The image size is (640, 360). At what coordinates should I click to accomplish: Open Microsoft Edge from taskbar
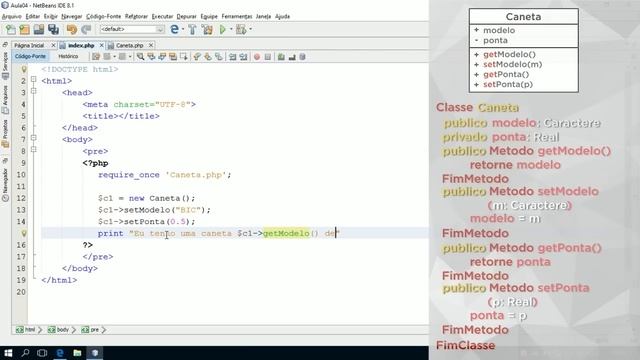(x=60, y=353)
